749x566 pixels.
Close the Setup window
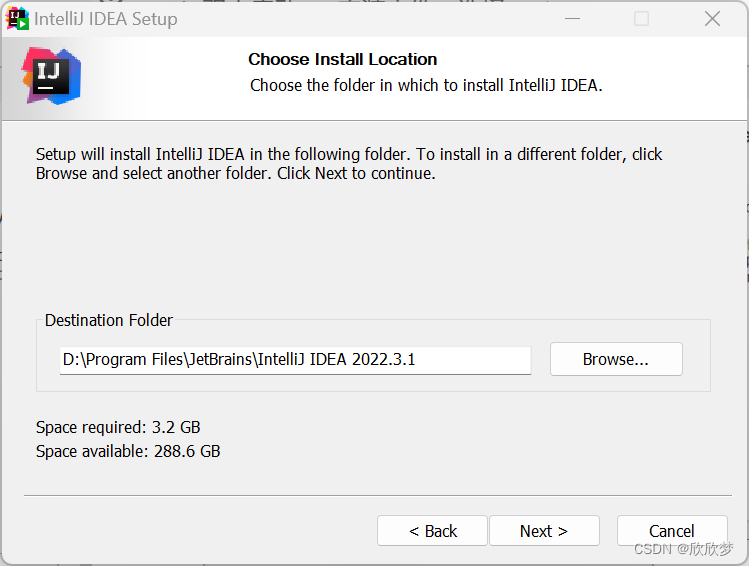click(712, 19)
